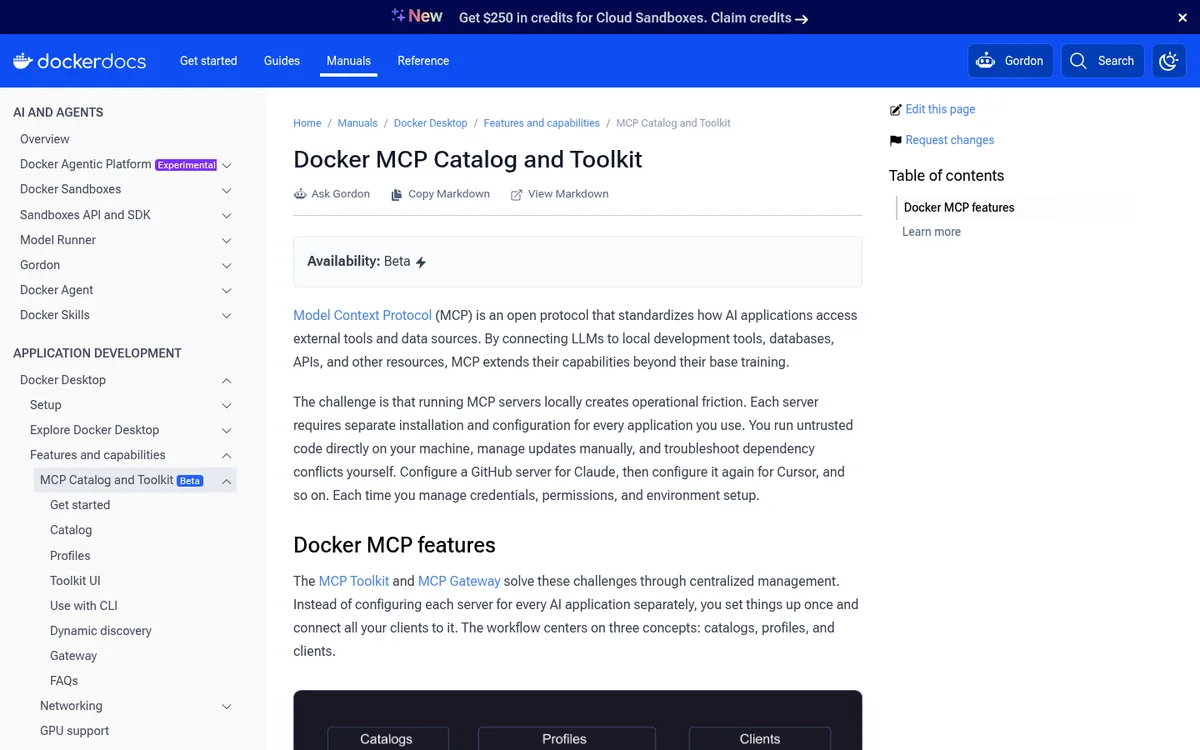This screenshot has height=750, width=1200.
Task: Open Model Context Protocol link
Action: tap(362, 315)
